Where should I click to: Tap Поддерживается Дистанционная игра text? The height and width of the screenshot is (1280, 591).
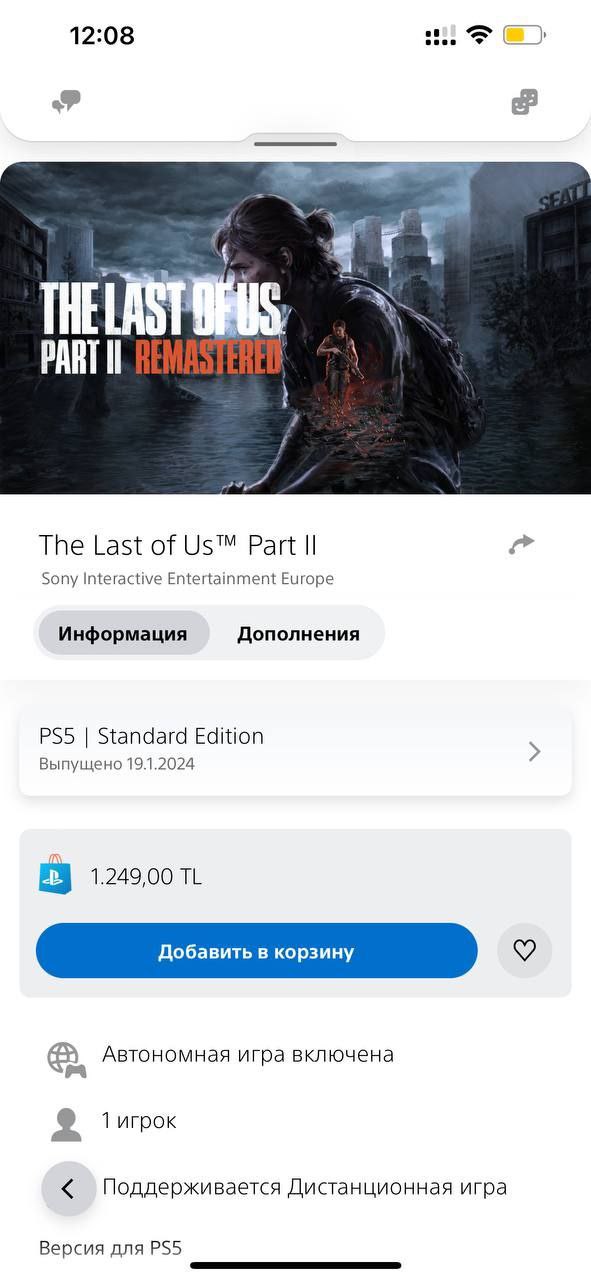pyautogui.click(x=305, y=1187)
